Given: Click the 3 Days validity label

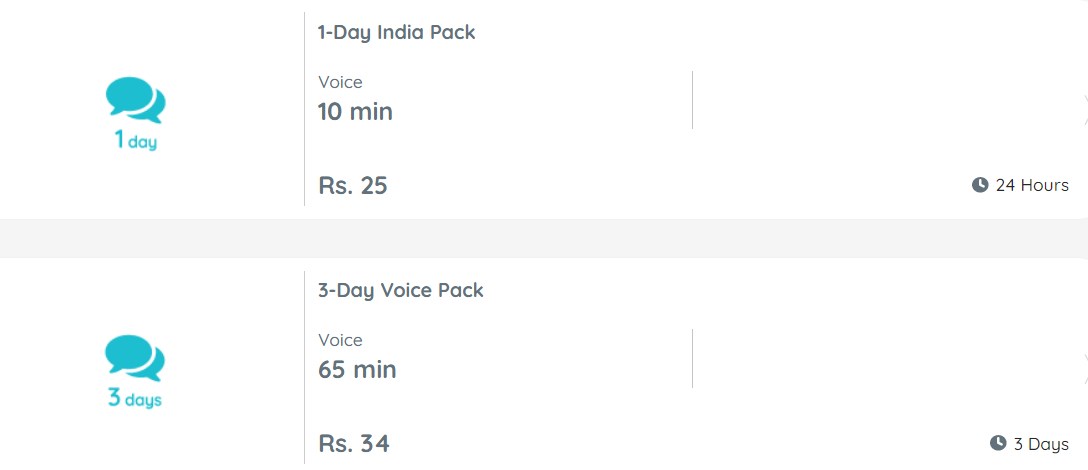Looking at the screenshot, I should (1041, 444).
